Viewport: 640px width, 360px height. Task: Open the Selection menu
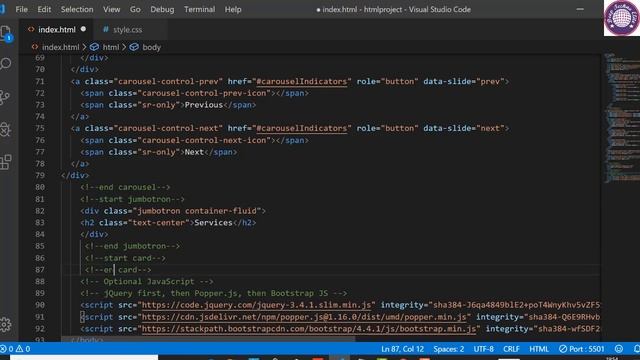pyautogui.click(x=77, y=9)
